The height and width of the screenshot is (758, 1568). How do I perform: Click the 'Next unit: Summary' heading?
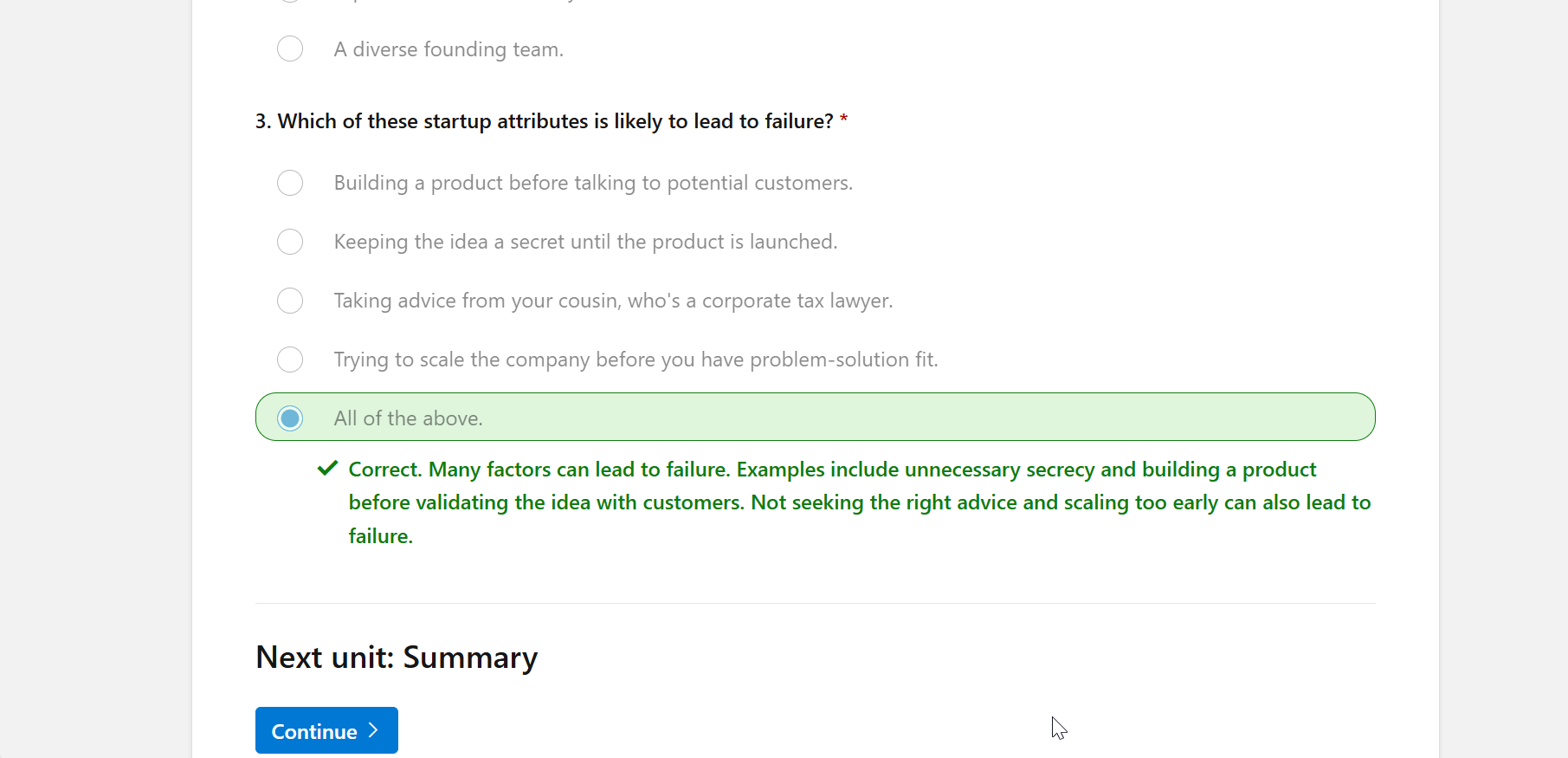(x=397, y=658)
